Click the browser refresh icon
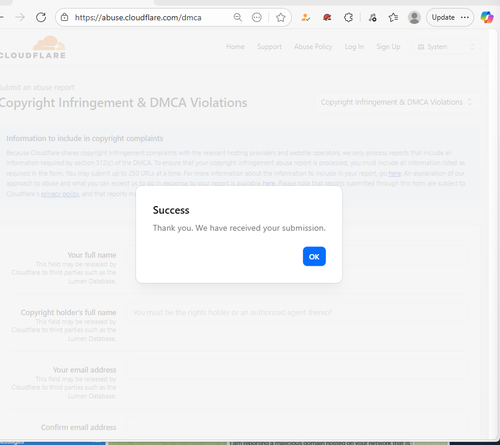This screenshot has height=445, width=500. [41, 17]
